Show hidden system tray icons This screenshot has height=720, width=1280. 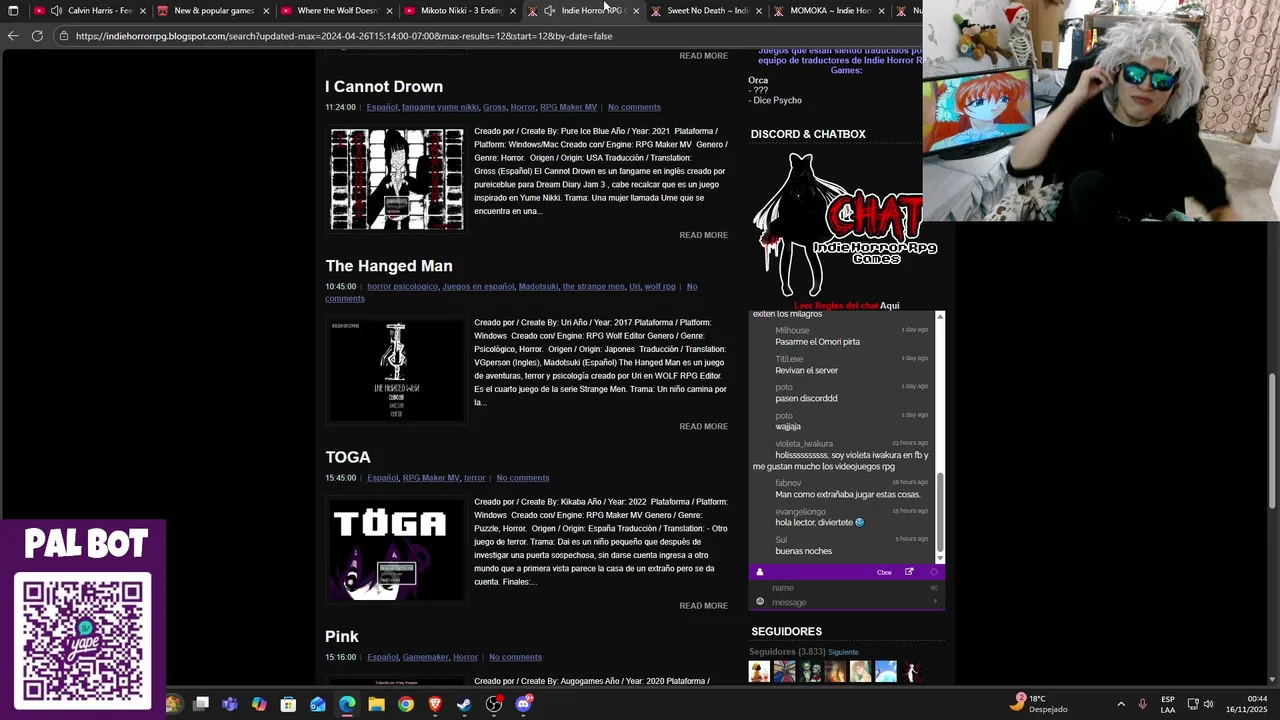1121,704
